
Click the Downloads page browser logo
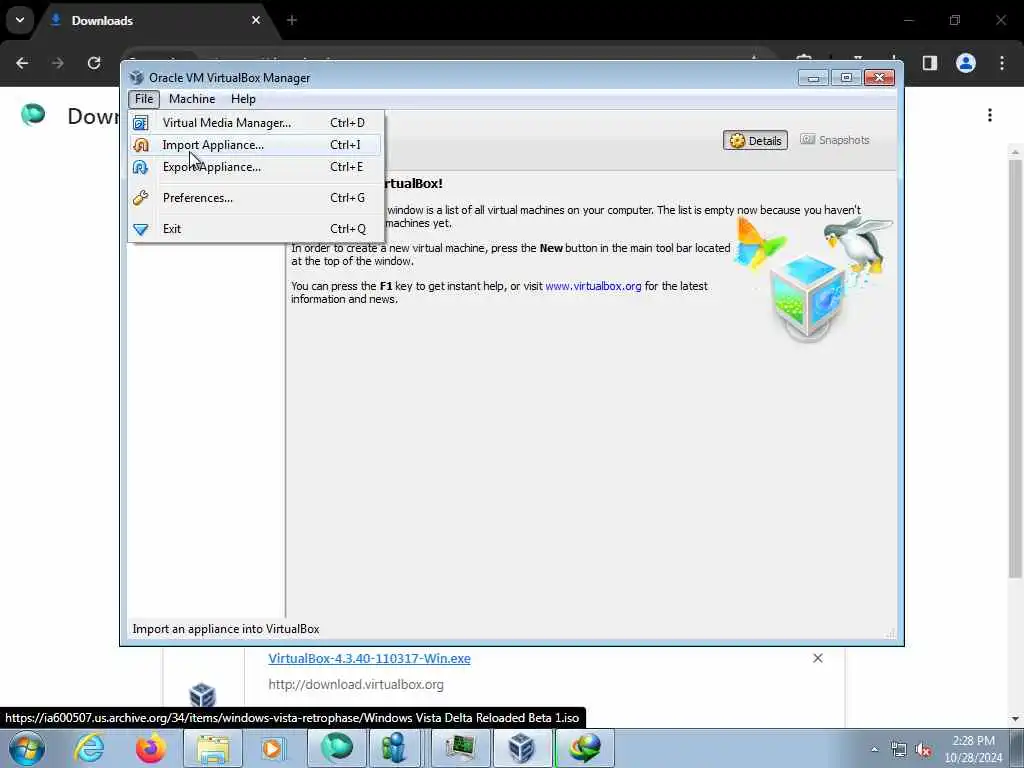coord(33,114)
